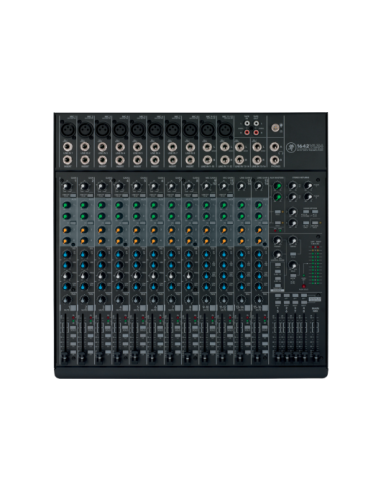
Task: Click channel 1 Insert jack
Action: click(67, 160)
